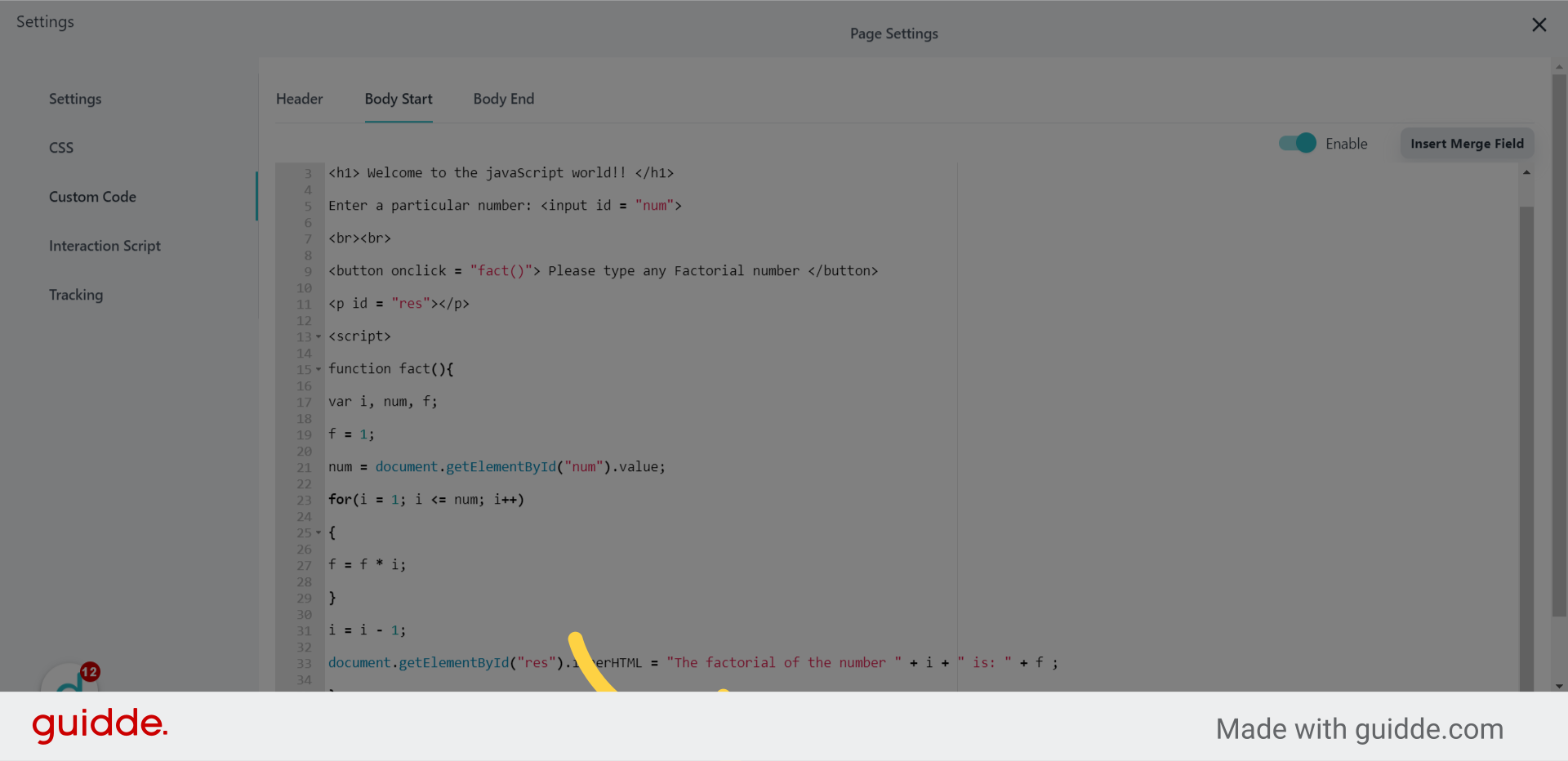Click the code editor scroll up arrow
Image resolution: width=1568 pixels, height=761 pixels.
1526,172
